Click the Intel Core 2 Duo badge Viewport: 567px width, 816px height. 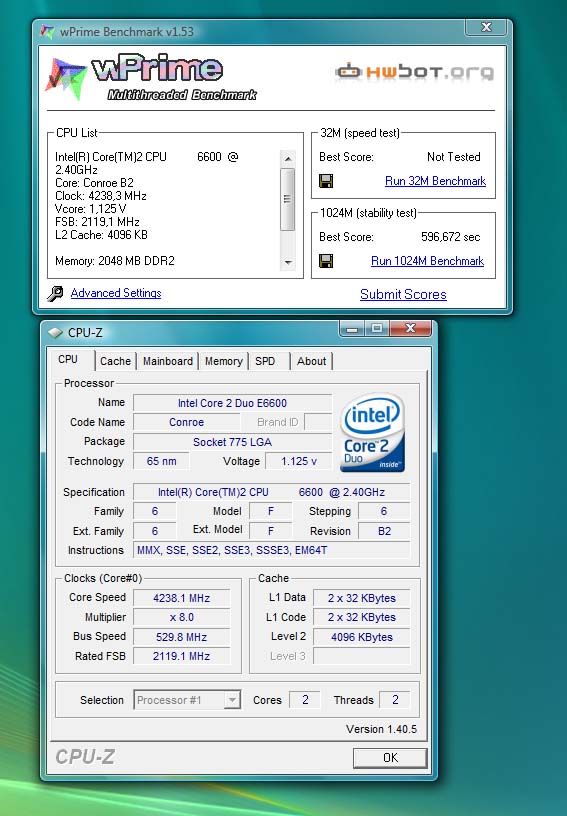(x=372, y=432)
